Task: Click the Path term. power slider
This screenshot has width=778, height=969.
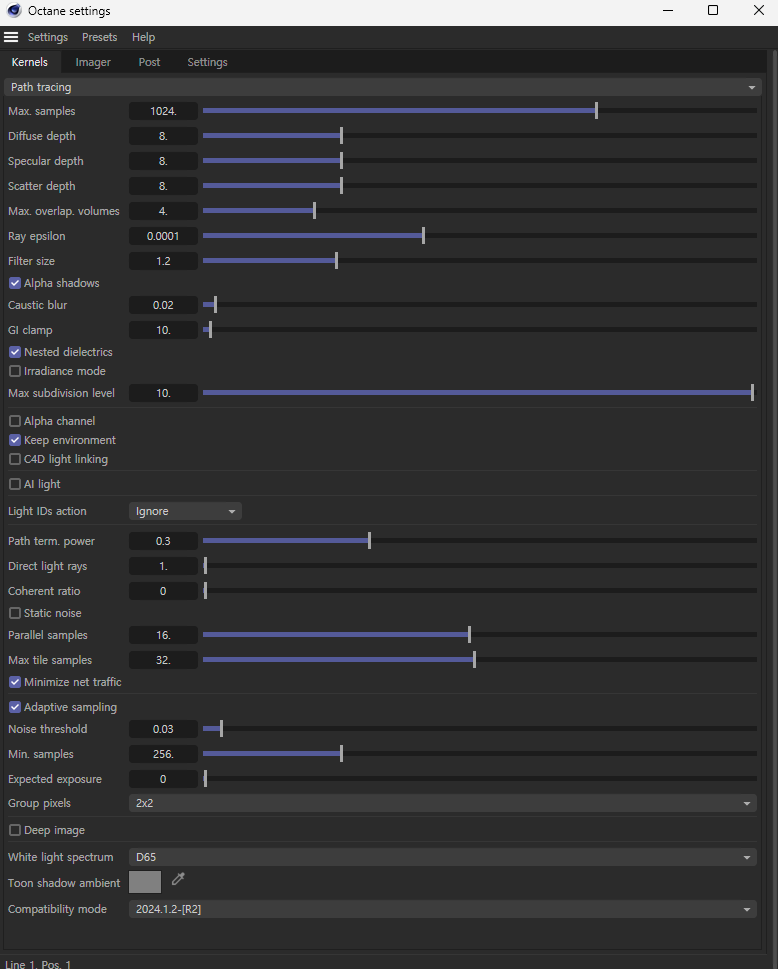Action: (x=480, y=541)
